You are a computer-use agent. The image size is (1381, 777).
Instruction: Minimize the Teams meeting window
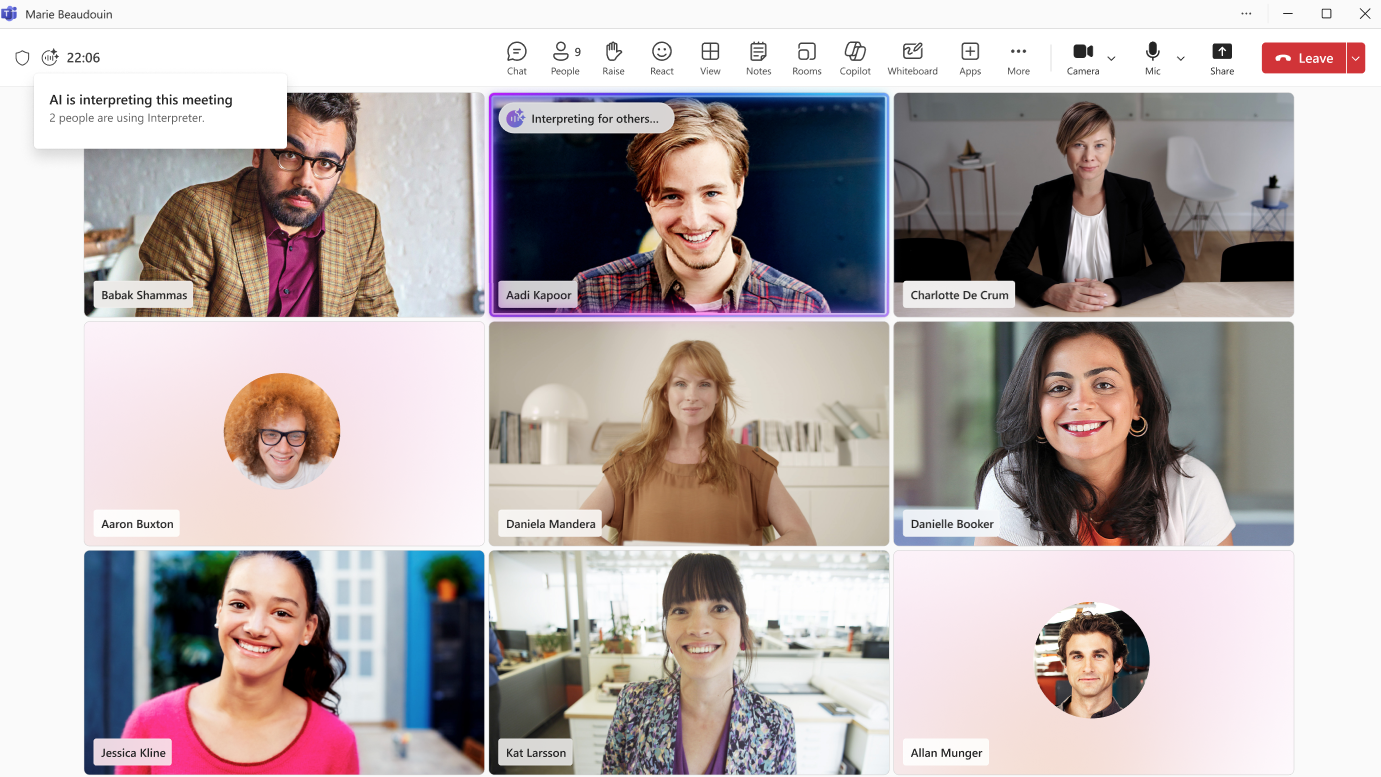[x=1288, y=14]
